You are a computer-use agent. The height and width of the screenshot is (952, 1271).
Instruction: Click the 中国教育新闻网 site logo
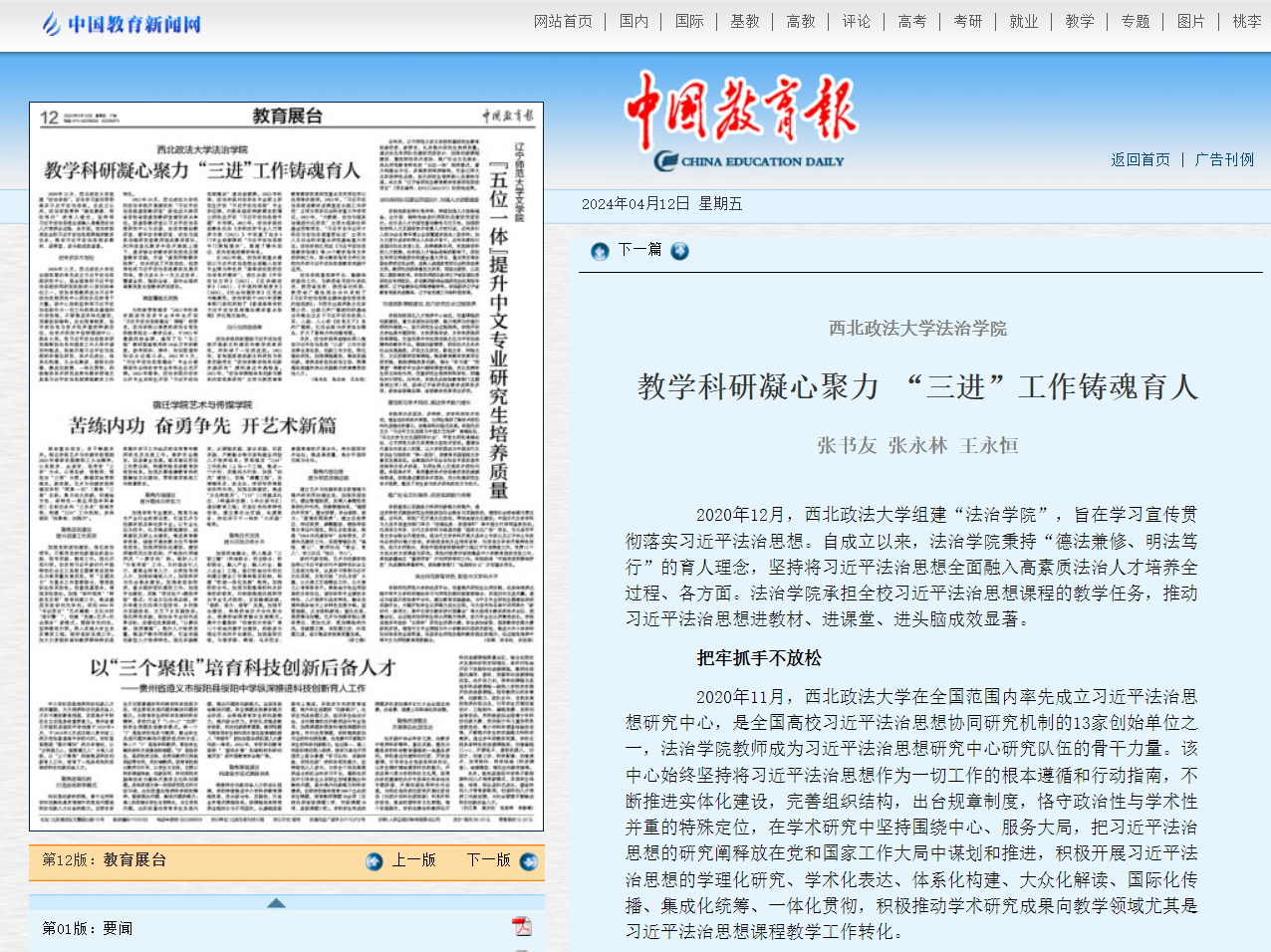tap(122, 24)
